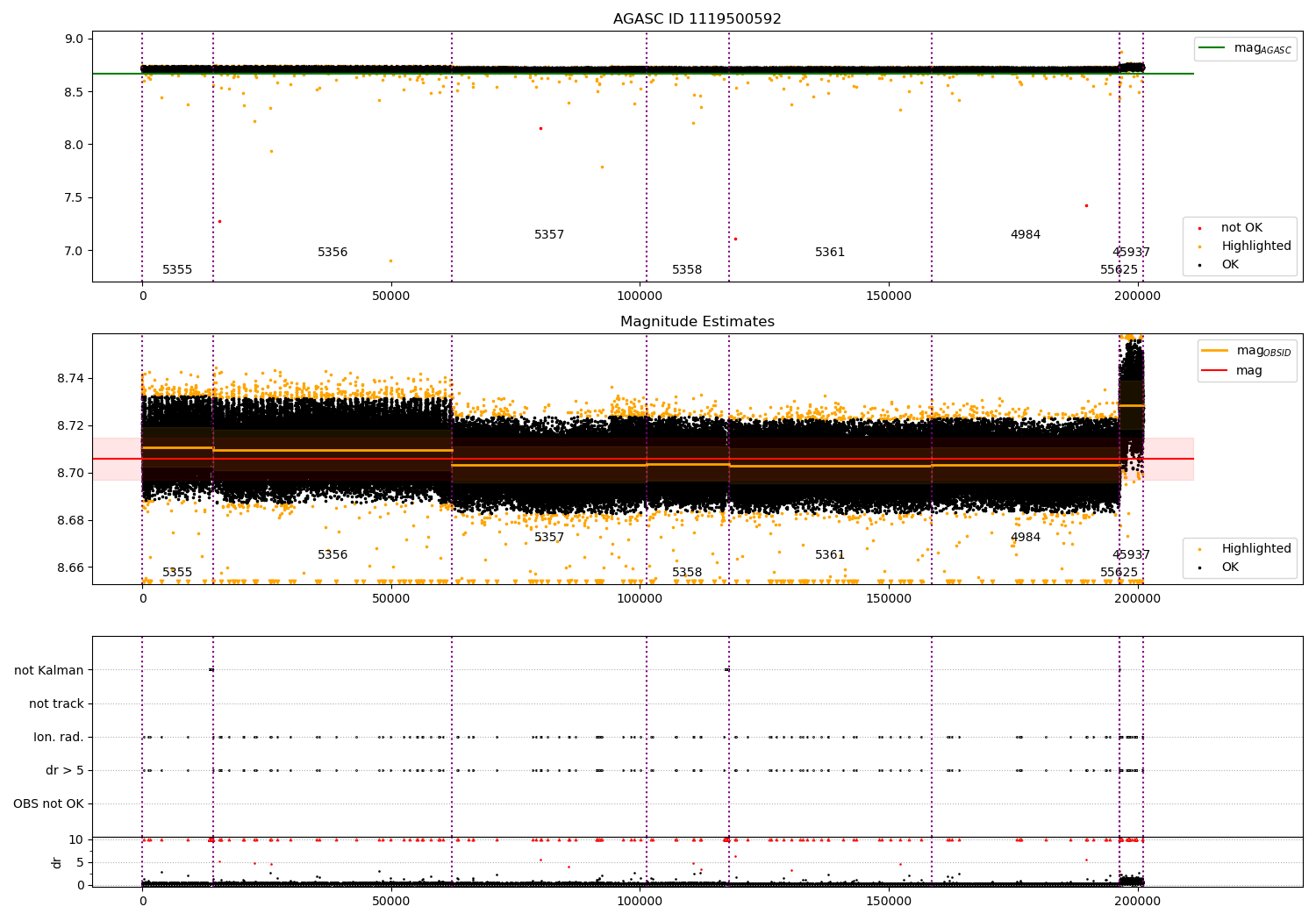Click the 7.5 tick on the top plot's y-axis
The image size is (1316, 921).
click(x=74, y=197)
